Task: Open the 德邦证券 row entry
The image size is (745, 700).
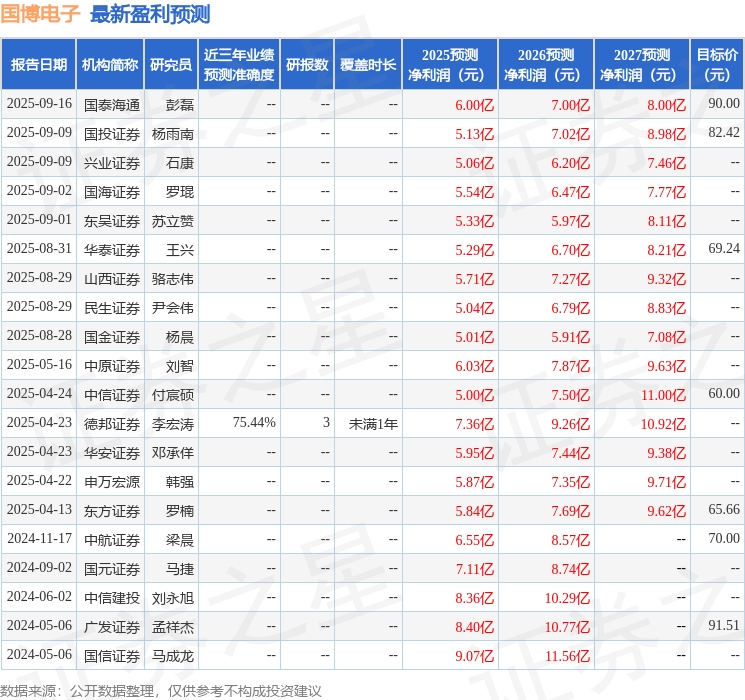Action: 112,424
